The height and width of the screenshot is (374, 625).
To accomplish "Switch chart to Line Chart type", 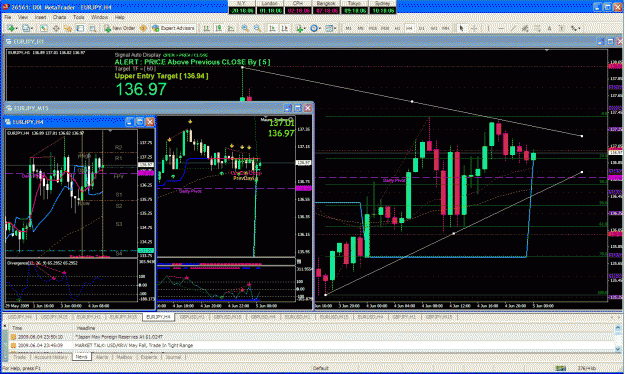I will (x=231, y=28).
